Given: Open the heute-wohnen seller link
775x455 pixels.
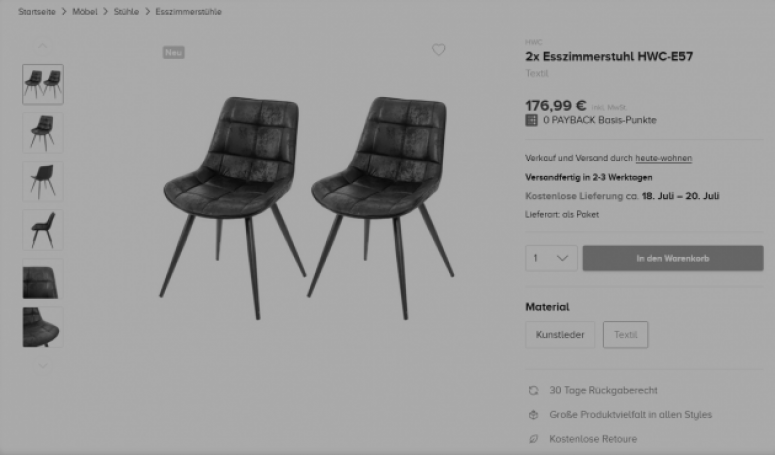Looking at the screenshot, I should point(663,158).
